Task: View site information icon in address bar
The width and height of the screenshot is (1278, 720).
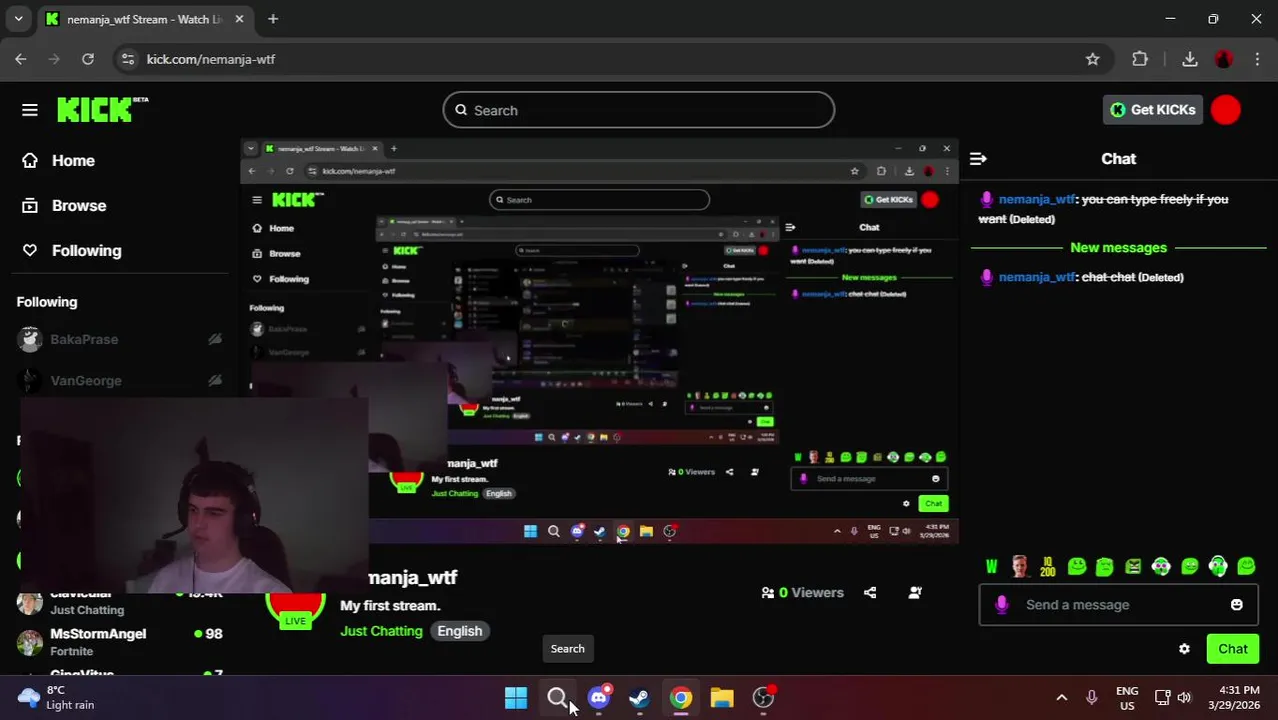Action: pyautogui.click(x=127, y=59)
